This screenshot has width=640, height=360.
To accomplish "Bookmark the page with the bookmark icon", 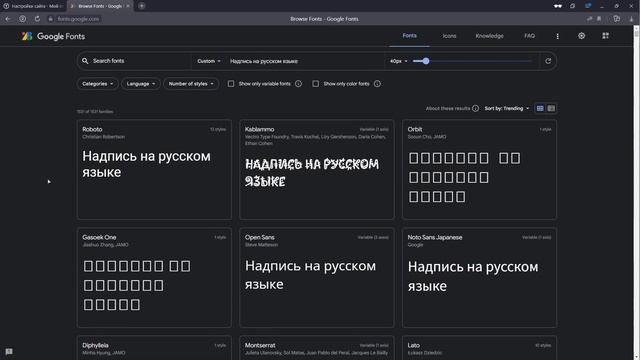I will [x=599, y=19].
